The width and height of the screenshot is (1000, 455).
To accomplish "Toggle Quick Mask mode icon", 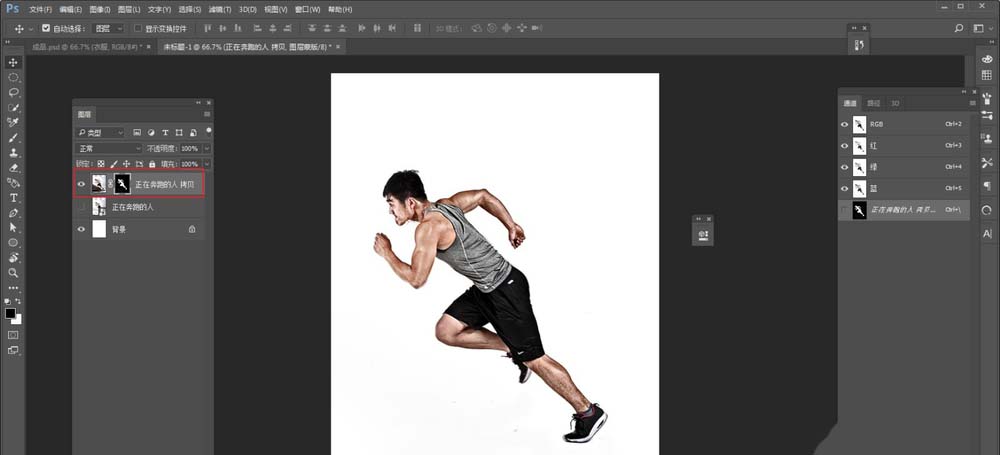I will pos(13,335).
